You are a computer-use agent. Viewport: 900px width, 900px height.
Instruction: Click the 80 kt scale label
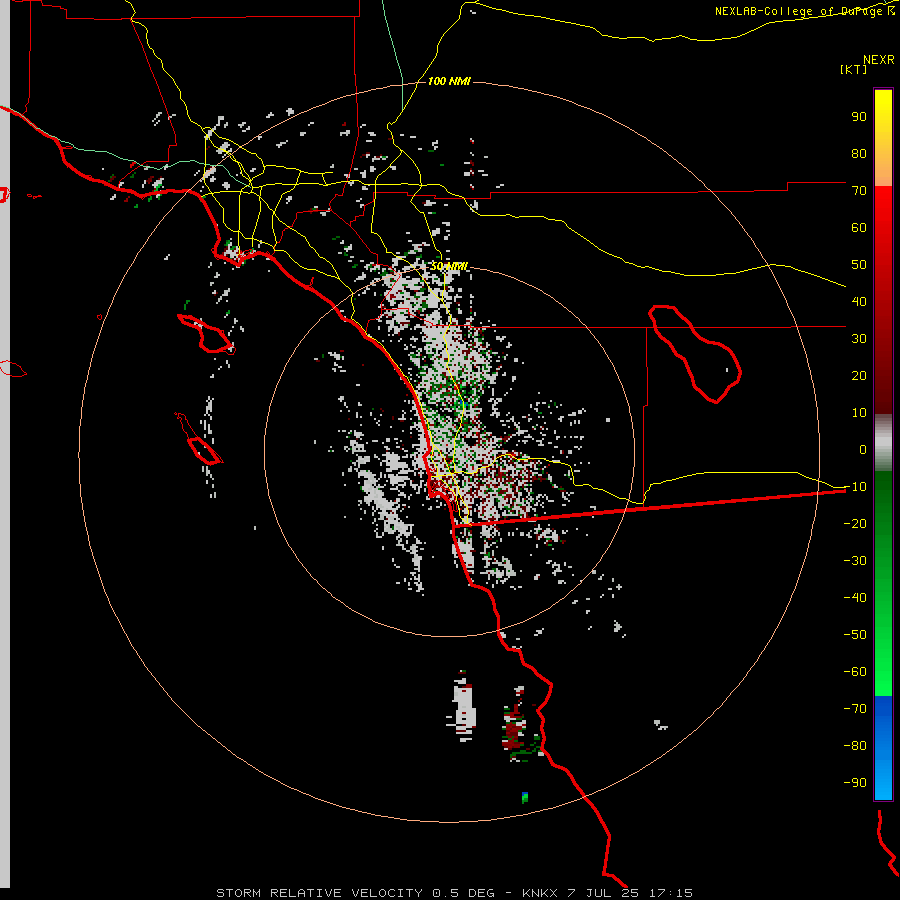click(859, 154)
